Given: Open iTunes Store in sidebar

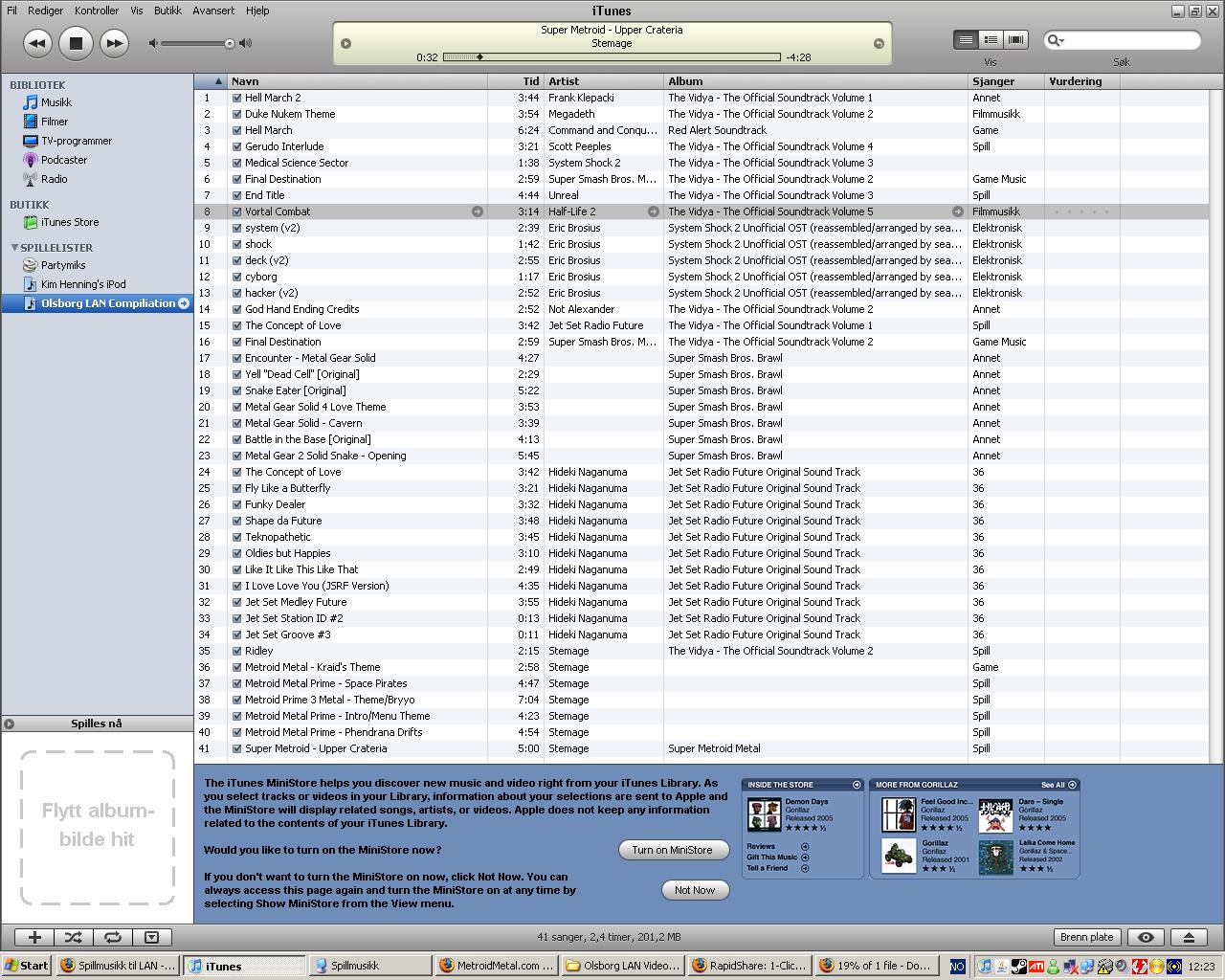Looking at the screenshot, I should click(x=69, y=222).
